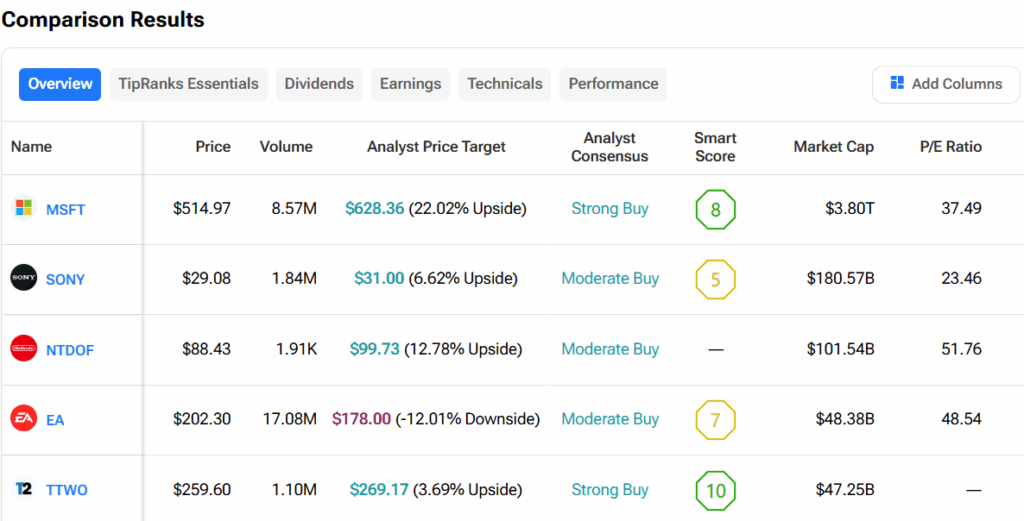Click EA Smart Score 7 badge

click(715, 419)
